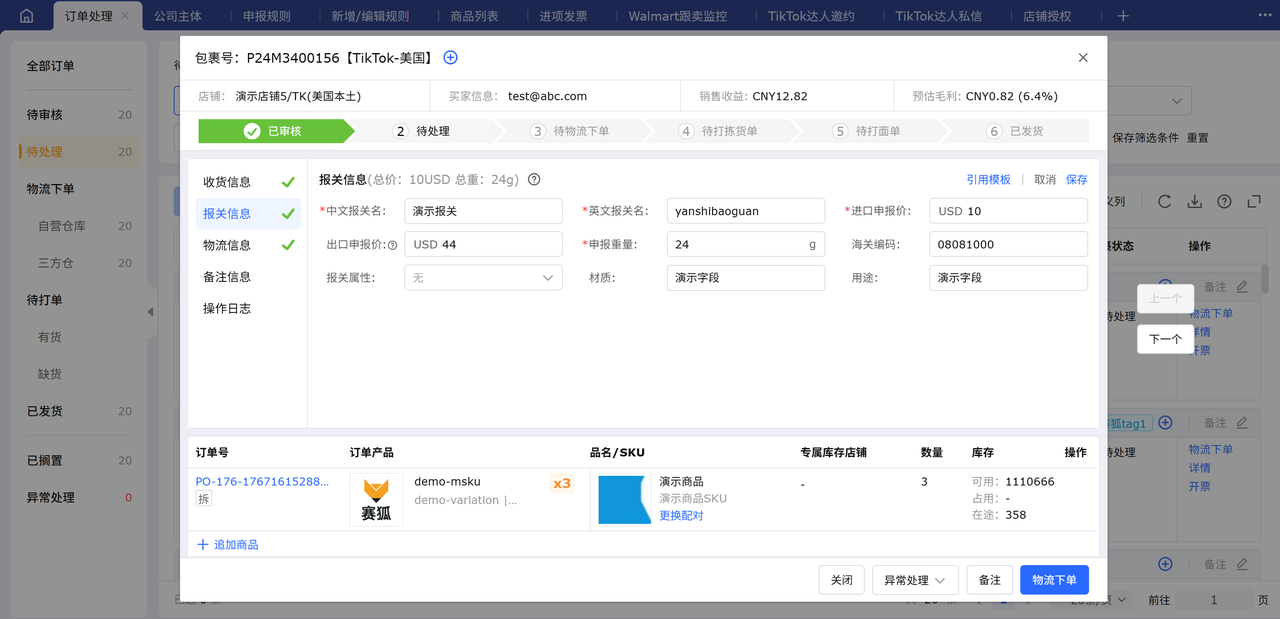Click the 赛狐 product thumbnail
The width and height of the screenshot is (1280, 619).
[376, 499]
